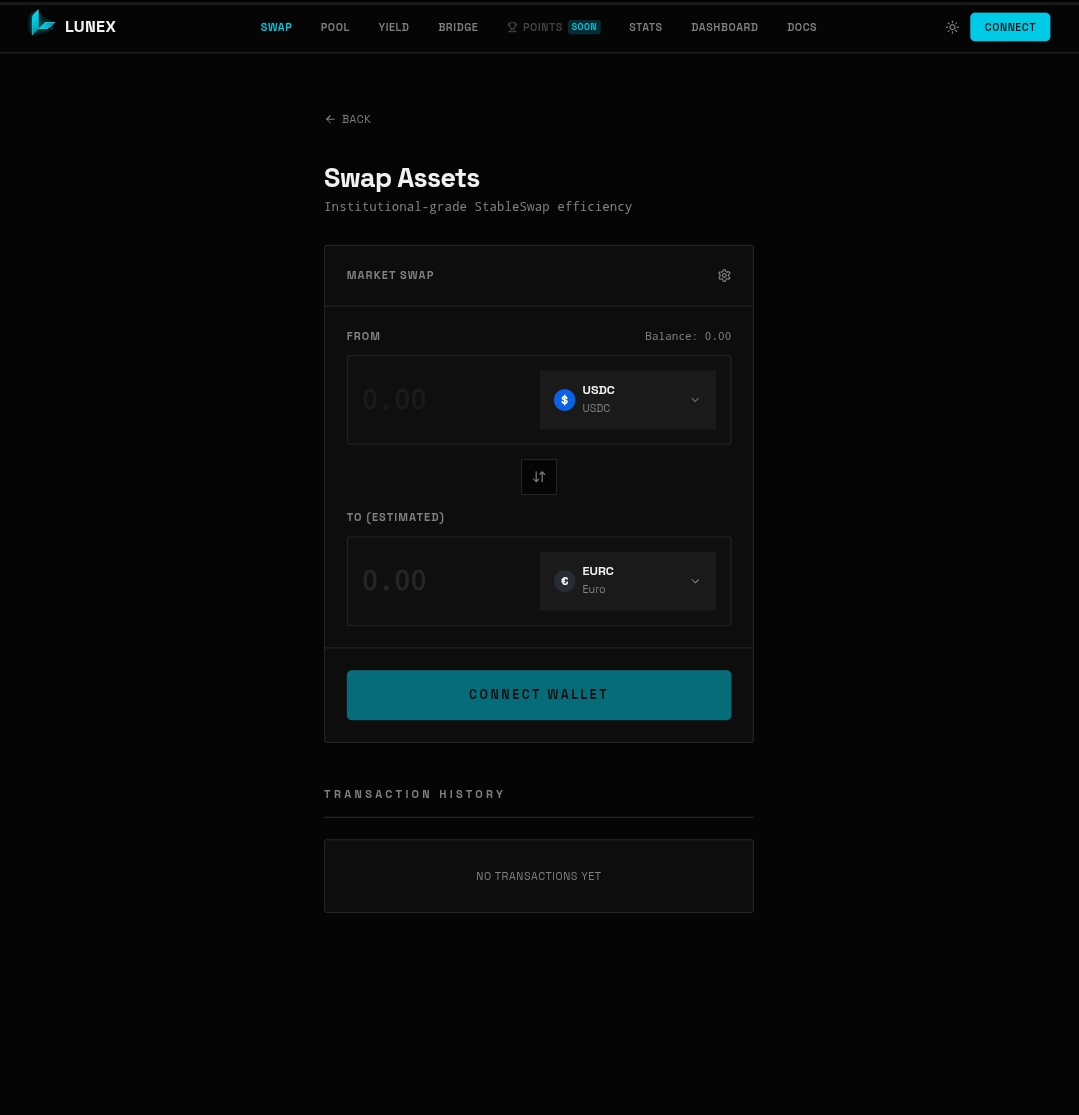1079x1115 pixels.
Task: Open the Stats page
Action: [645, 27]
